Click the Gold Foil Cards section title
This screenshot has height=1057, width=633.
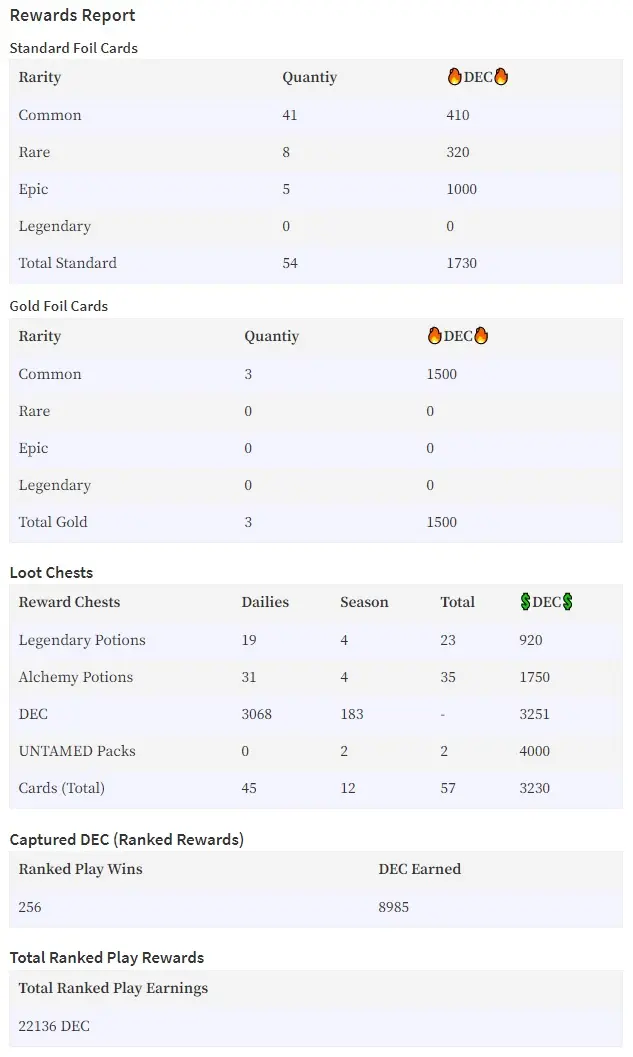click(59, 306)
